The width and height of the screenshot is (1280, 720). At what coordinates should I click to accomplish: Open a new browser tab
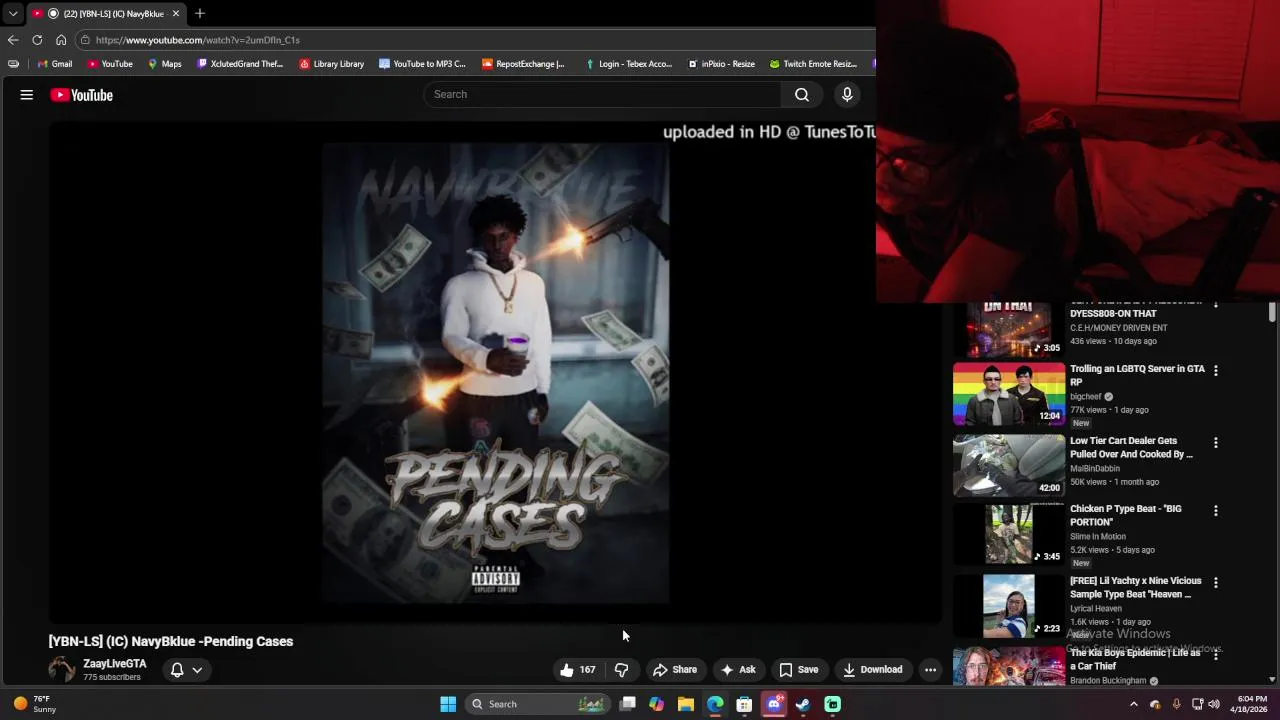200,13
